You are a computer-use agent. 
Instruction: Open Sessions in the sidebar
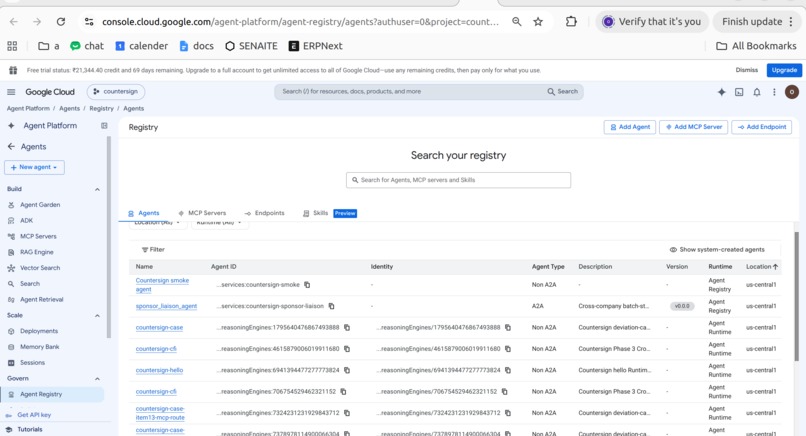[x=32, y=362]
